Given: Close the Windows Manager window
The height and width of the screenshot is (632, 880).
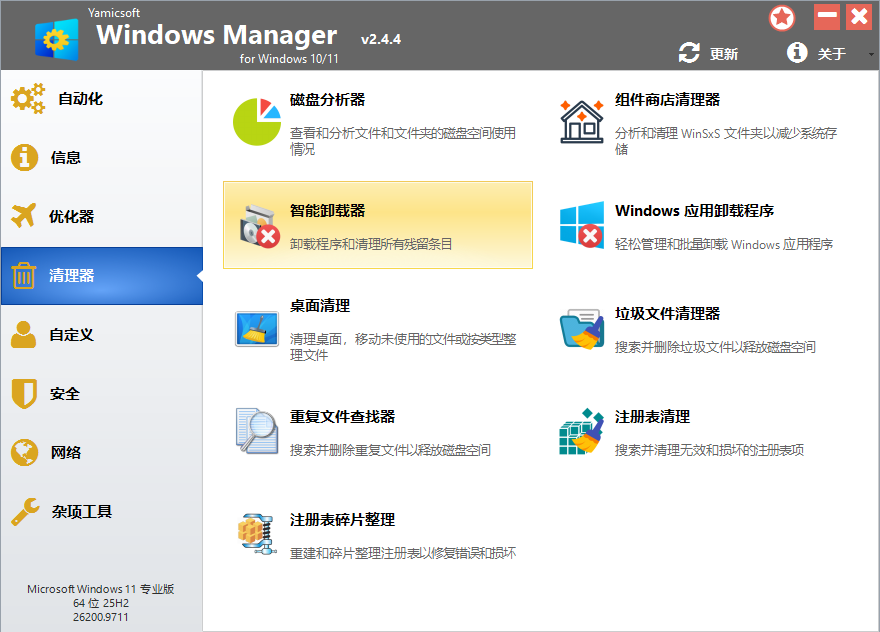Looking at the screenshot, I should click(859, 17).
